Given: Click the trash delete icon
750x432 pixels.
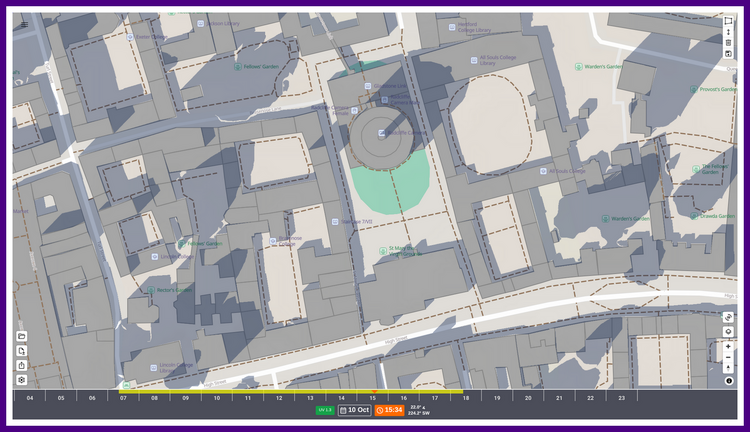Looking at the screenshot, I should click(728, 43).
